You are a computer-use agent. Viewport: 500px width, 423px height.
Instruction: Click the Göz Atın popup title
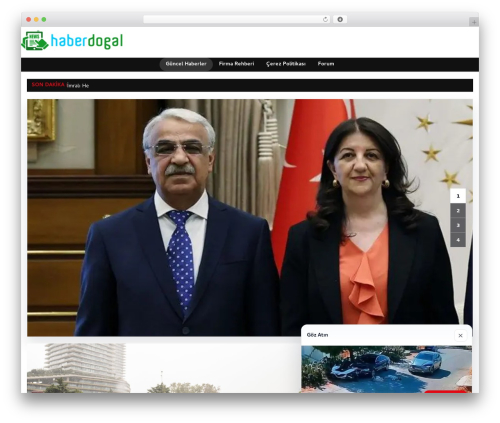point(317,335)
